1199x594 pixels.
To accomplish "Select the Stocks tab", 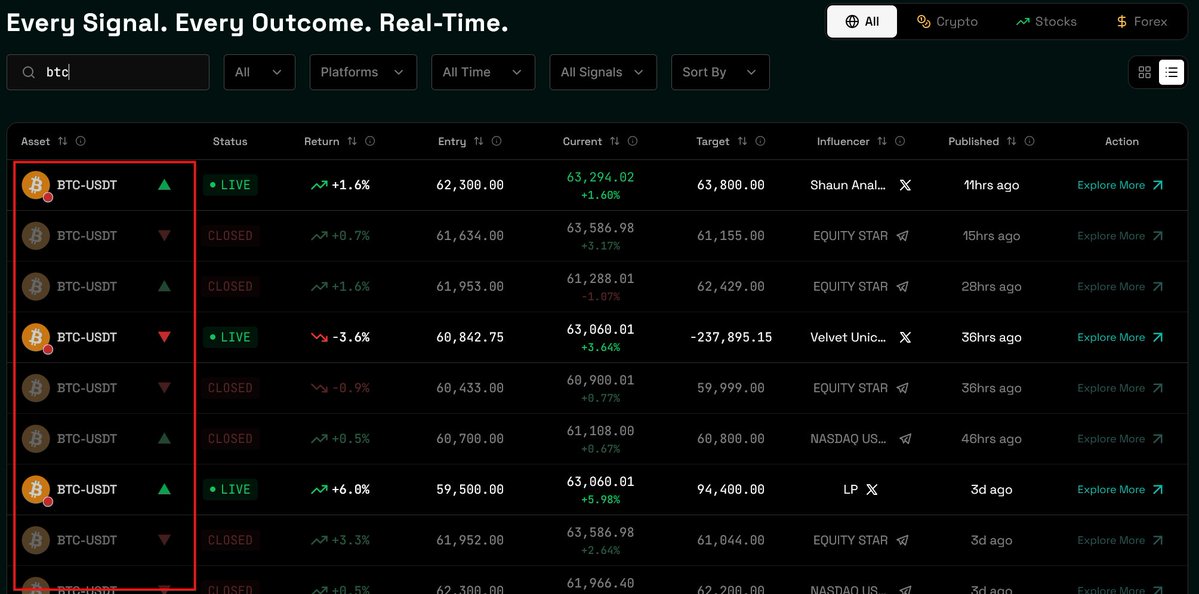I will click(x=1045, y=21).
